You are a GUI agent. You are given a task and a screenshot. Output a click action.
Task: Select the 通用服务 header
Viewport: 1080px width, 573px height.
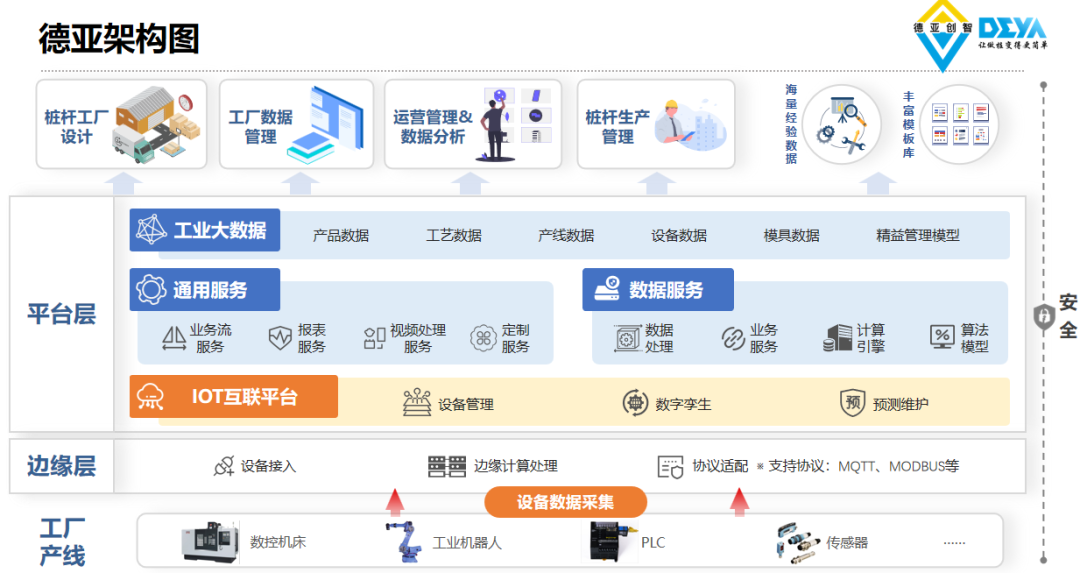coord(205,289)
